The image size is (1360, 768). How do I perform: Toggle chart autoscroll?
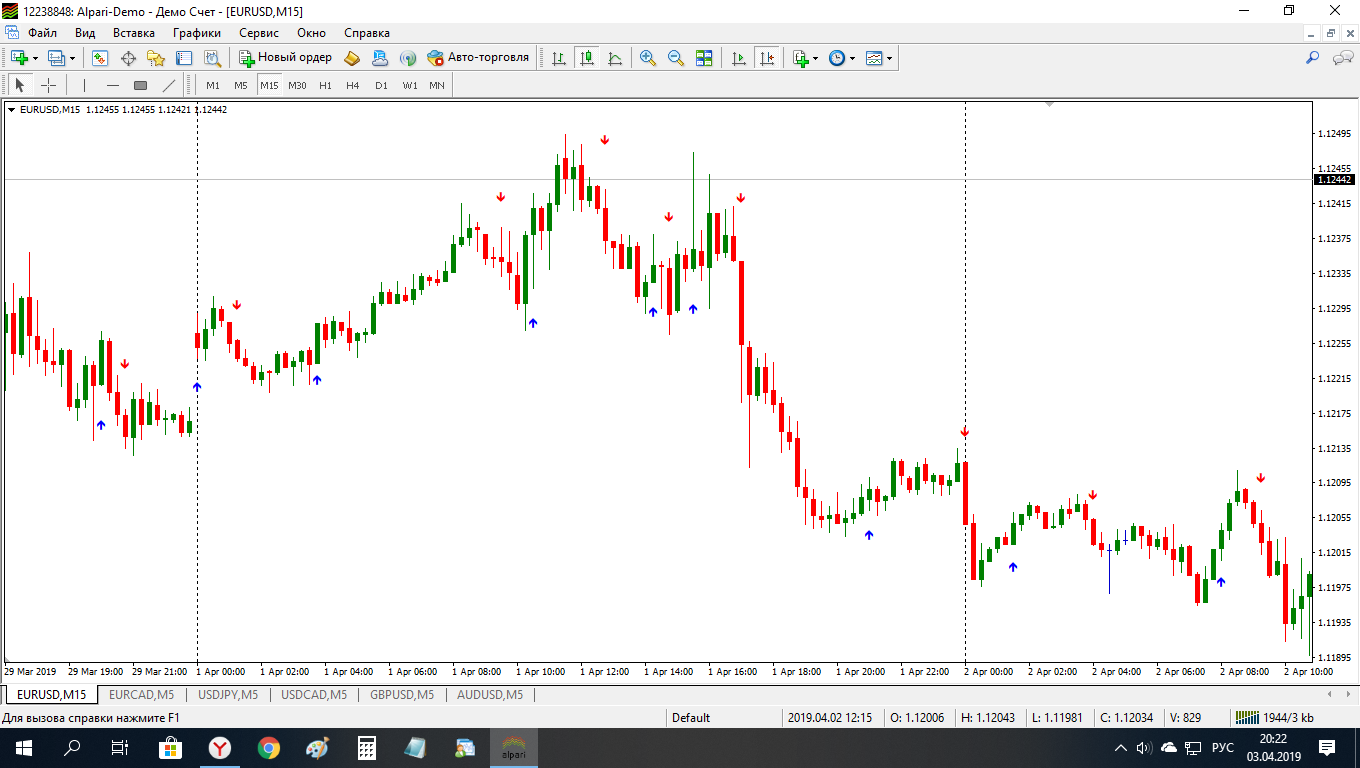pyautogui.click(x=739, y=58)
